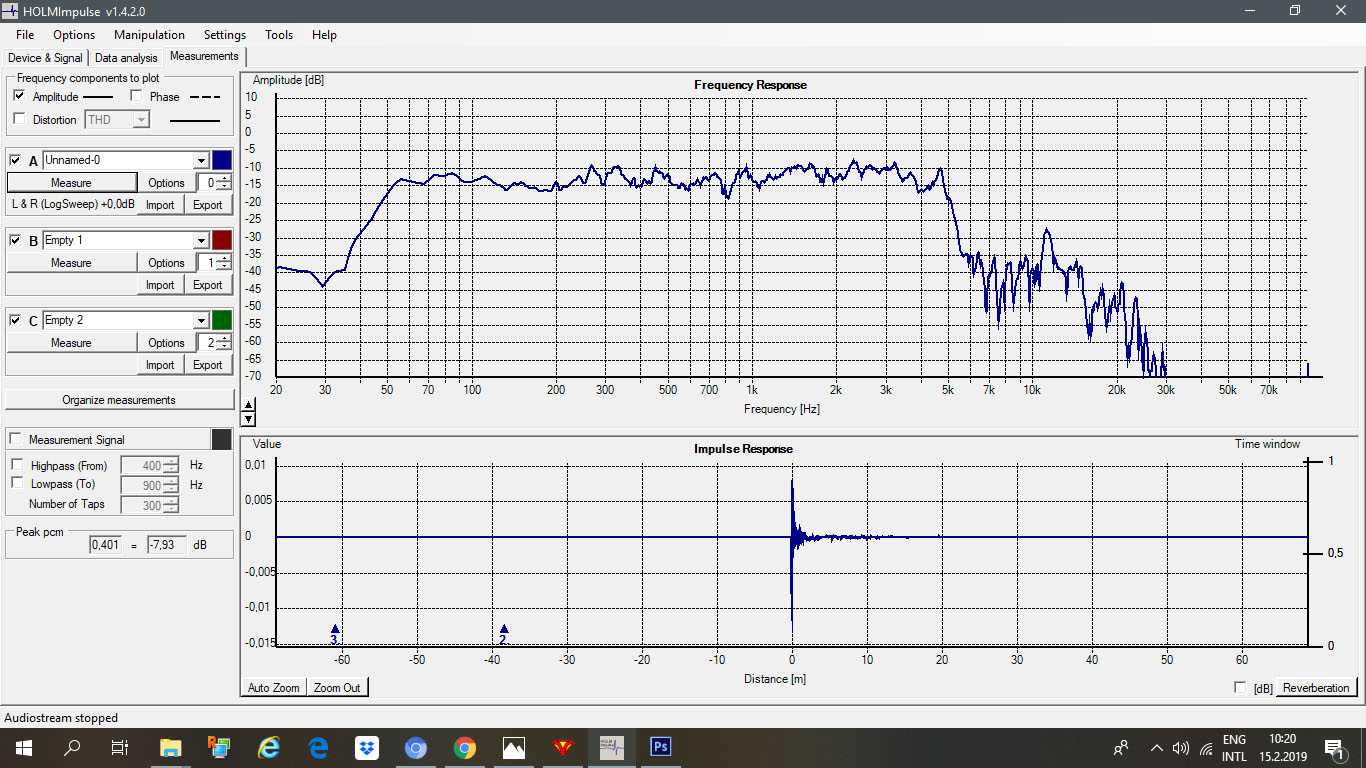Open the Windows Start menu
This screenshot has height=768, width=1366.
(22, 747)
